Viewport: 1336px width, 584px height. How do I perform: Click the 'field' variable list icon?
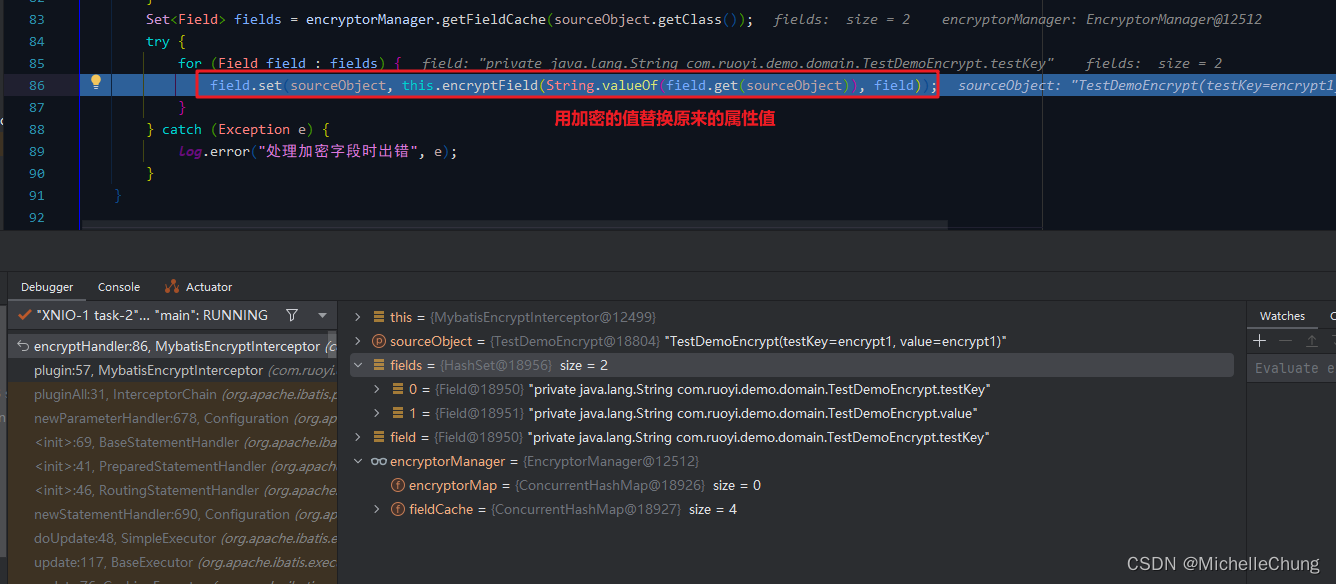click(x=379, y=437)
